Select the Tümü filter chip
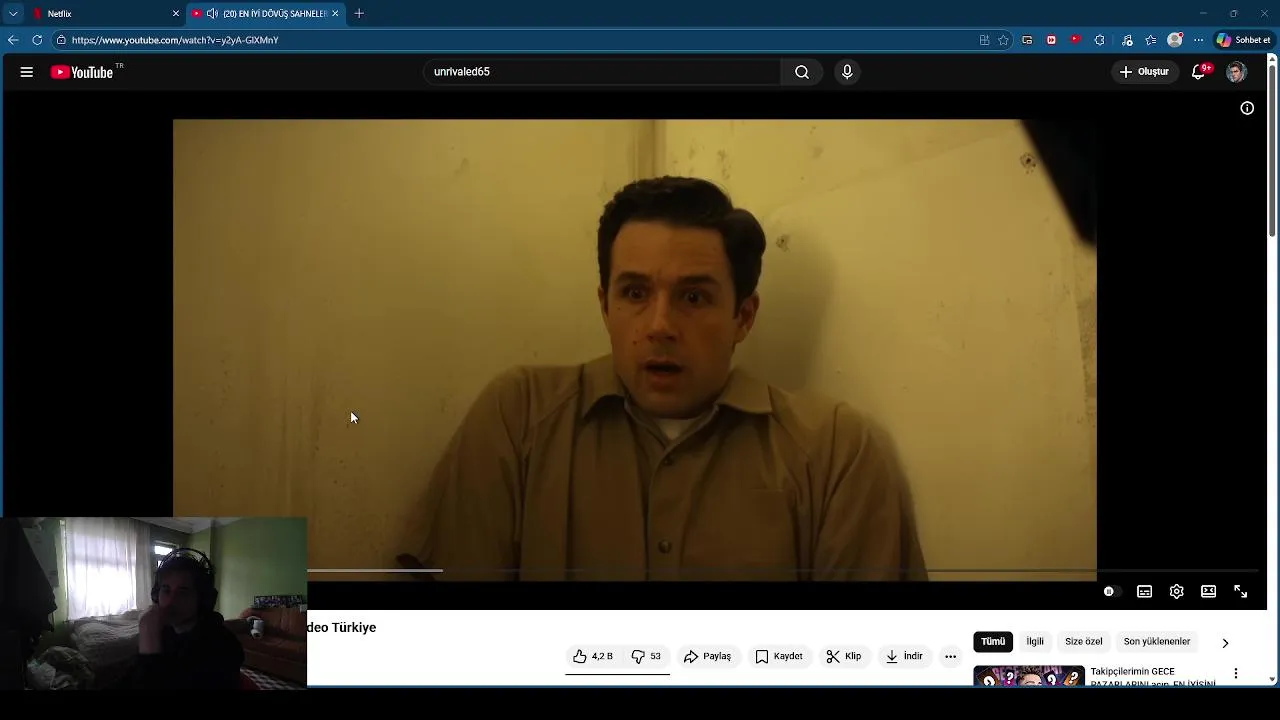Viewport: 1280px width, 720px height. coord(993,642)
